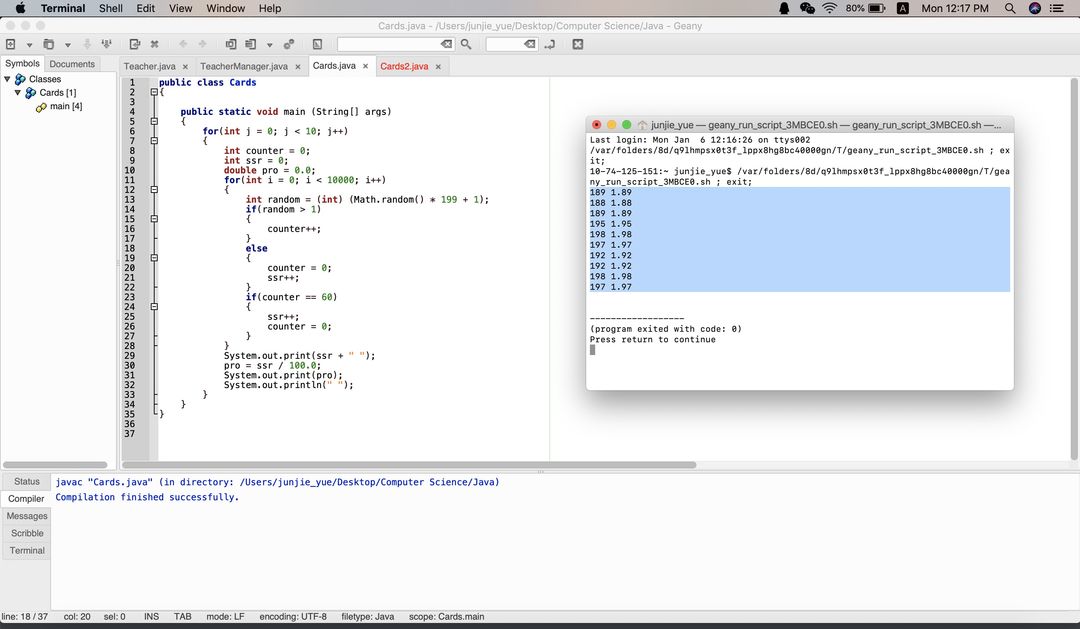1080x629 pixels.
Task: Open the Window menu
Action: (226, 8)
